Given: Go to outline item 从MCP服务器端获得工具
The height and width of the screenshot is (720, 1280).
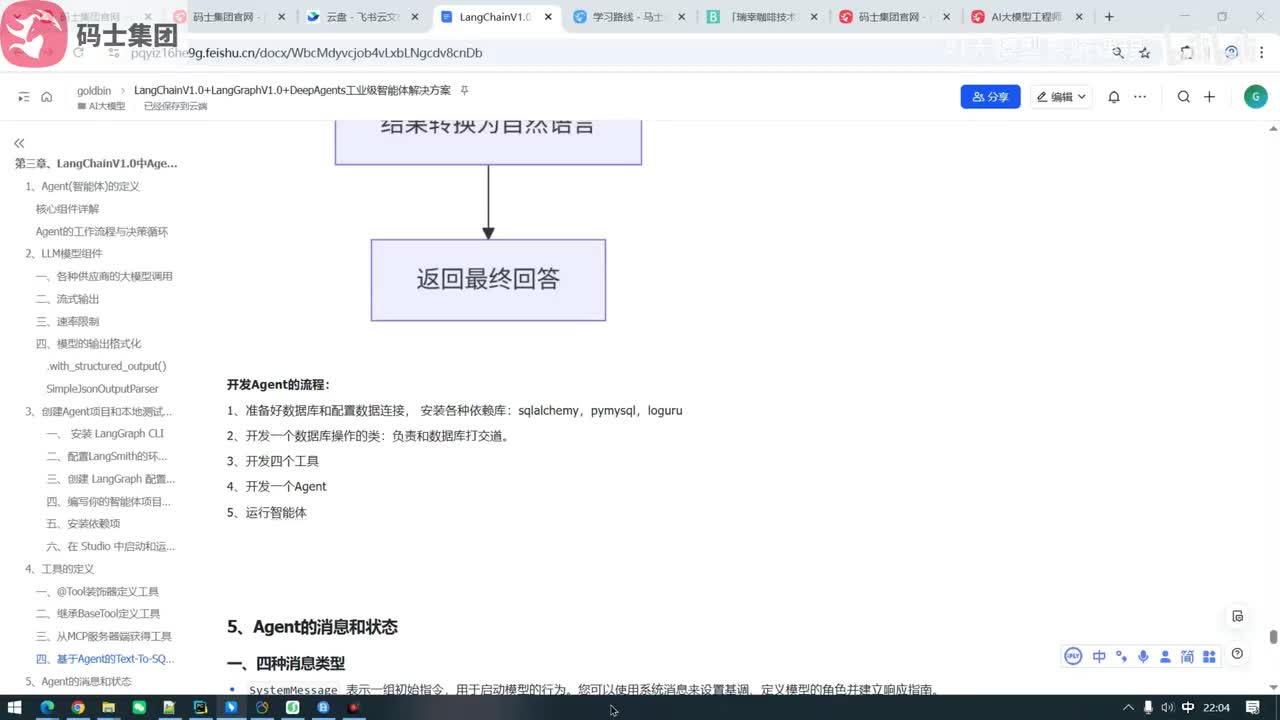Looking at the screenshot, I should click(x=104, y=636).
